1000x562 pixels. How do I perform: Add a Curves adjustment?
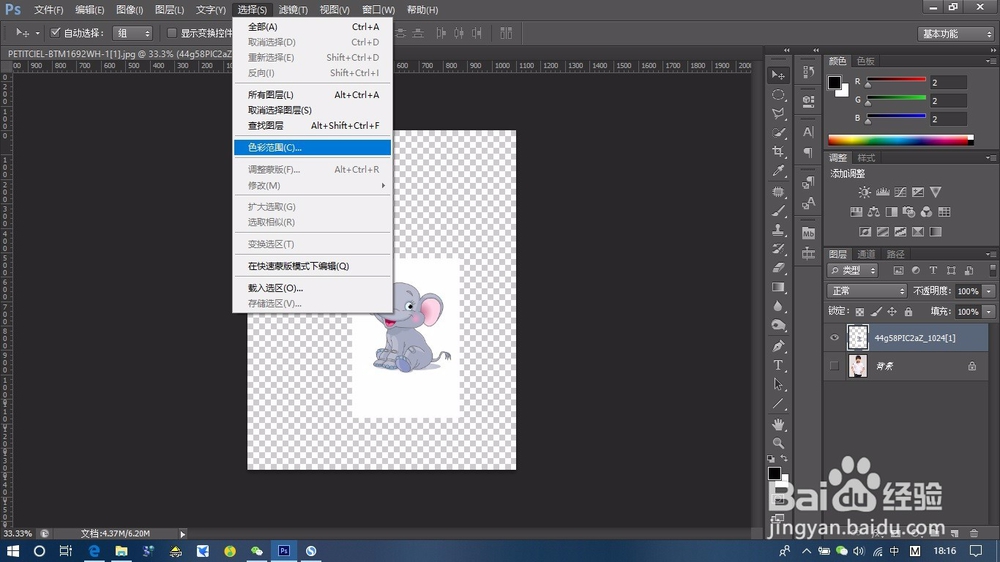click(901, 192)
